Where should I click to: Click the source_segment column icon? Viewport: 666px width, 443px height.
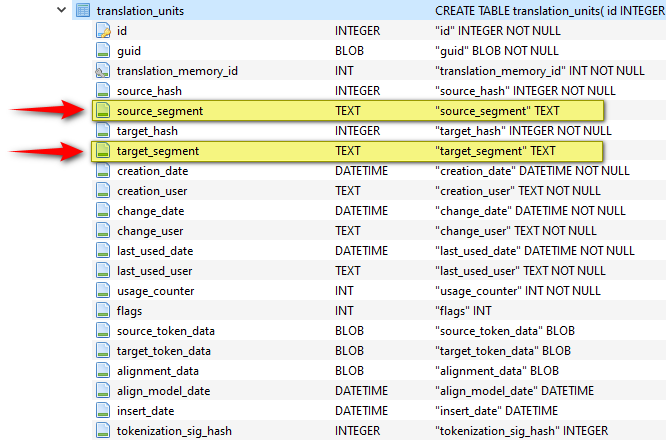[x=102, y=111]
